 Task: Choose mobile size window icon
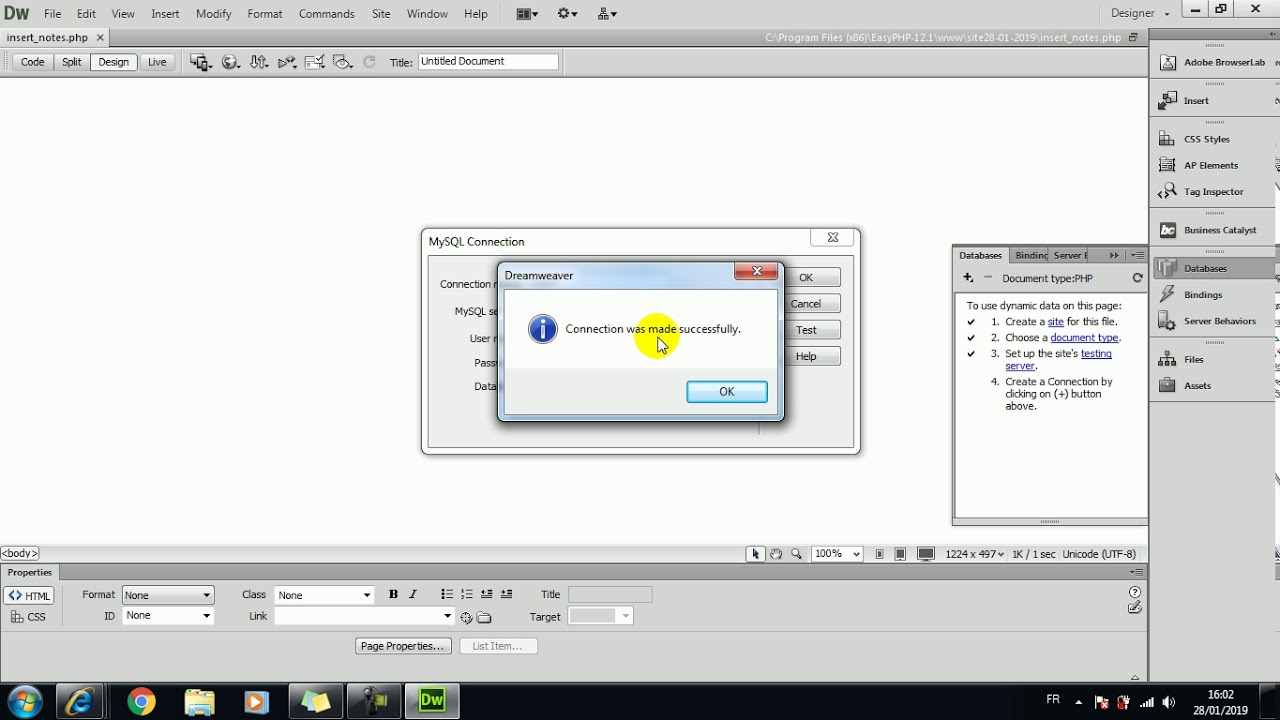pos(880,554)
